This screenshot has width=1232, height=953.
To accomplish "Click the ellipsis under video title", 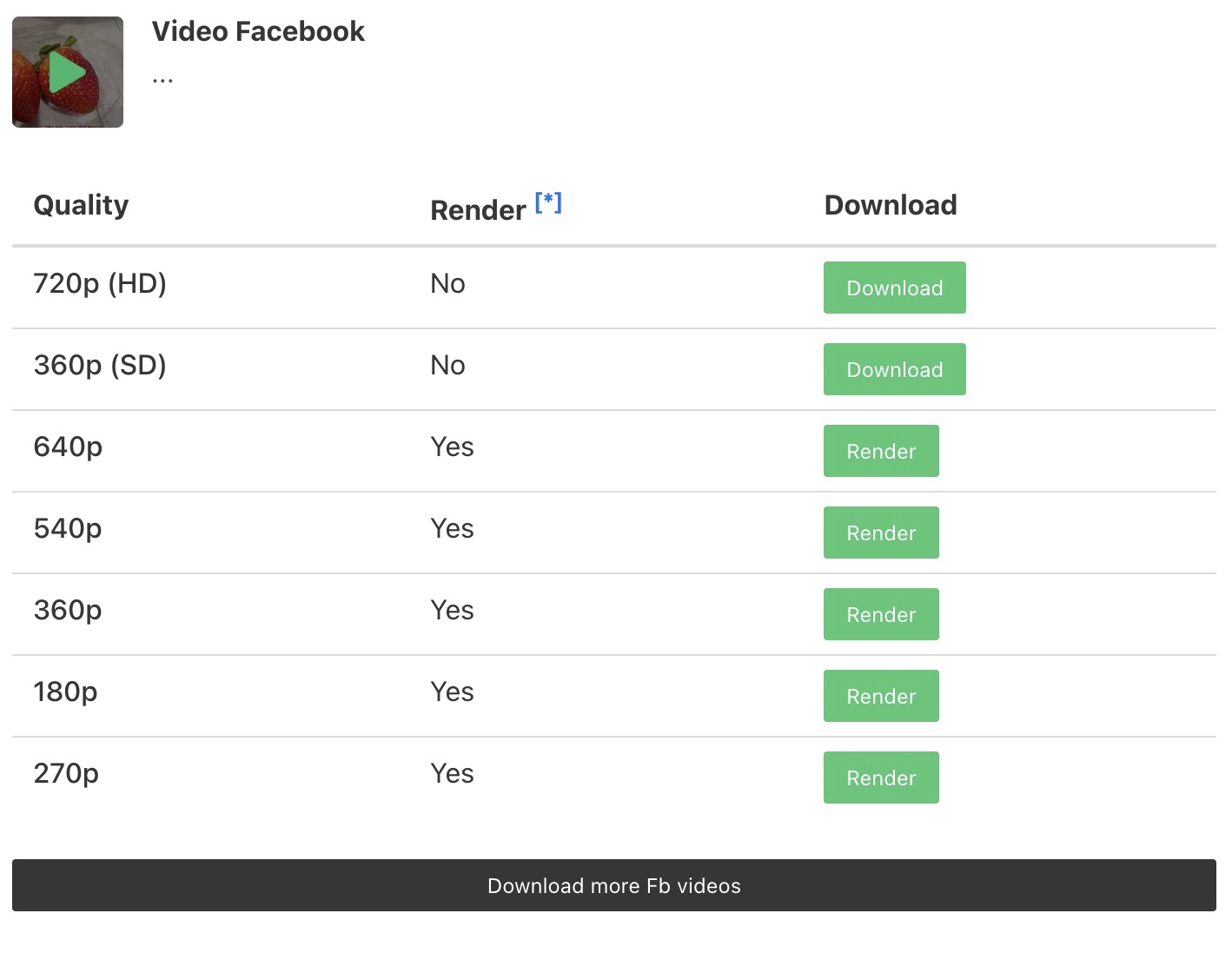I will pyautogui.click(x=162, y=80).
